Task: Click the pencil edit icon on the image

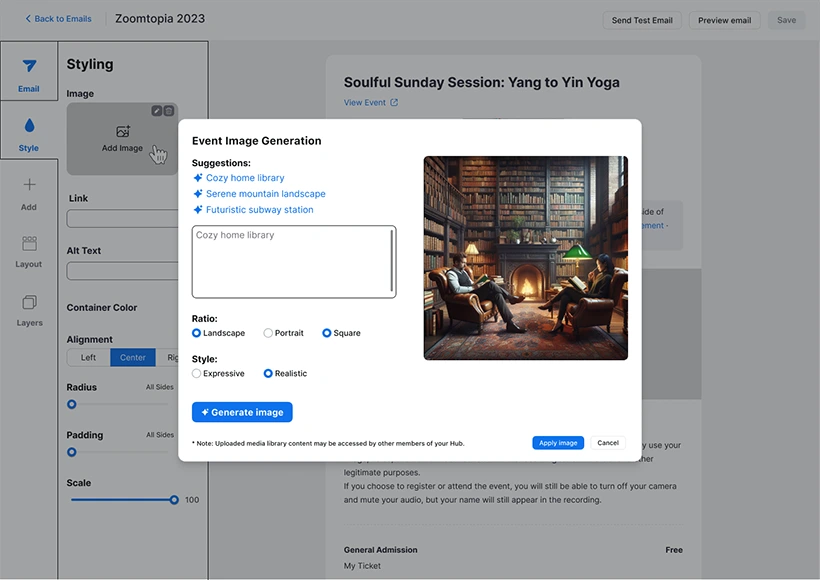Action: coord(156,110)
